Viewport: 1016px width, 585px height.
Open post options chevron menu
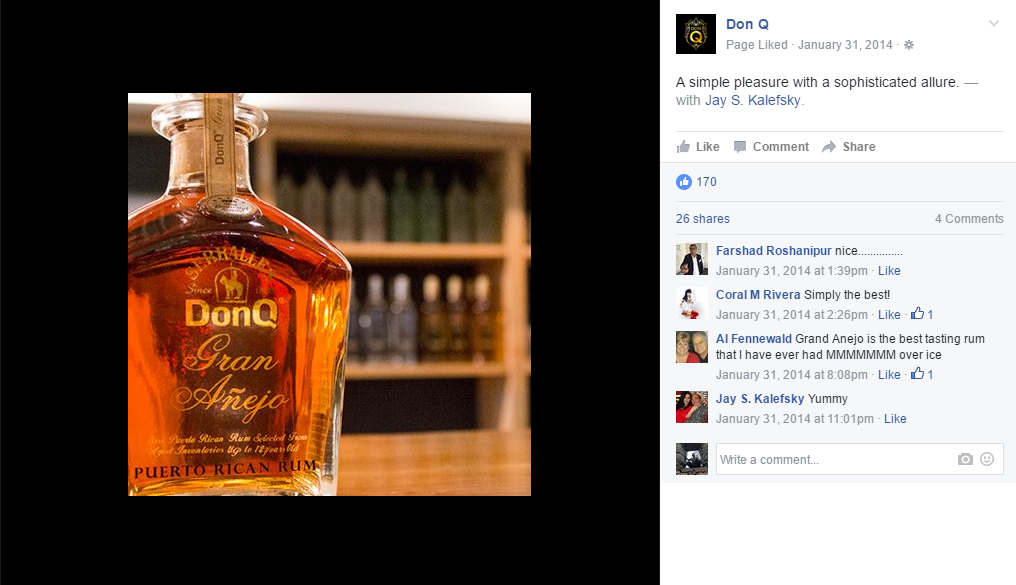point(994,24)
